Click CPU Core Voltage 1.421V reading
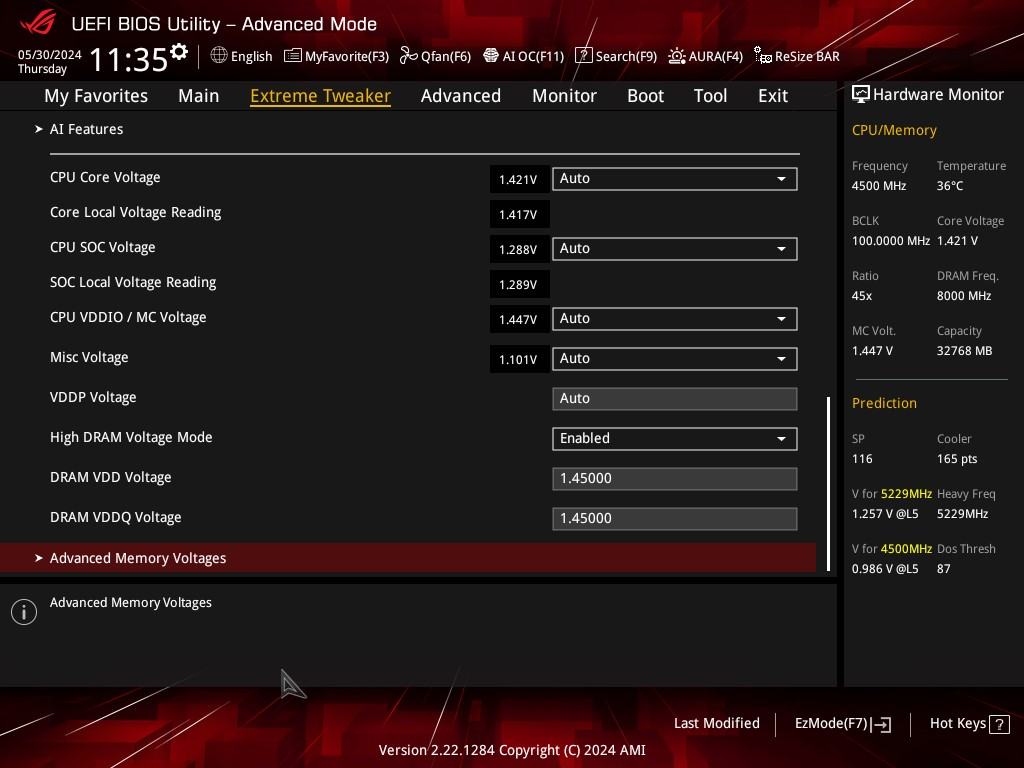1024x768 pixels. [519, 180]
